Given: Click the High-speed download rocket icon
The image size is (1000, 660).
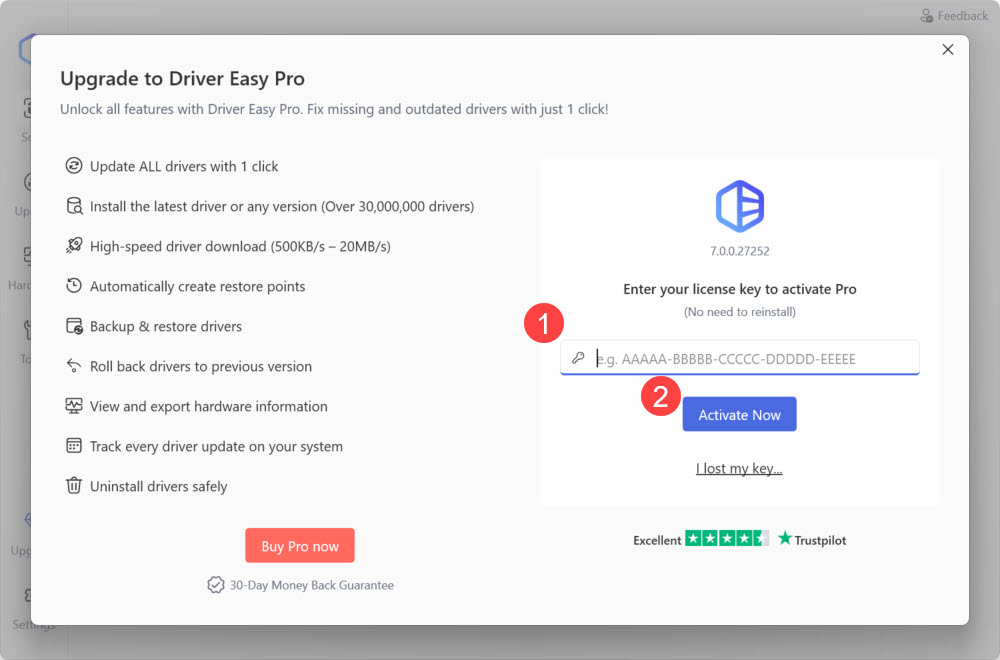Looking at the screenshot, I should (x=74, y=246).
